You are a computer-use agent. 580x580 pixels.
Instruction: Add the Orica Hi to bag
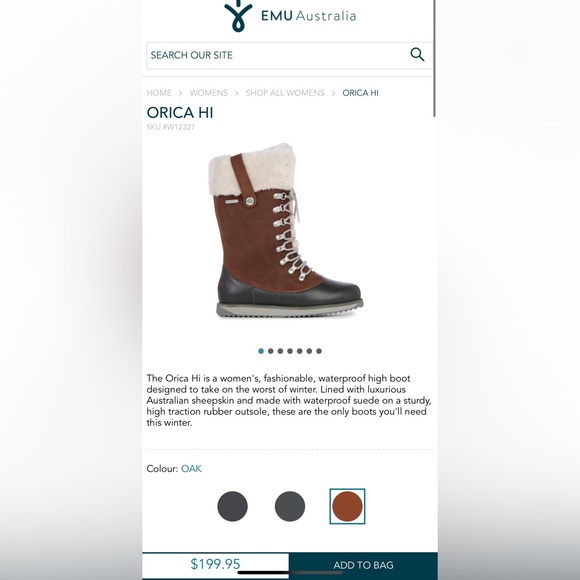363,565
